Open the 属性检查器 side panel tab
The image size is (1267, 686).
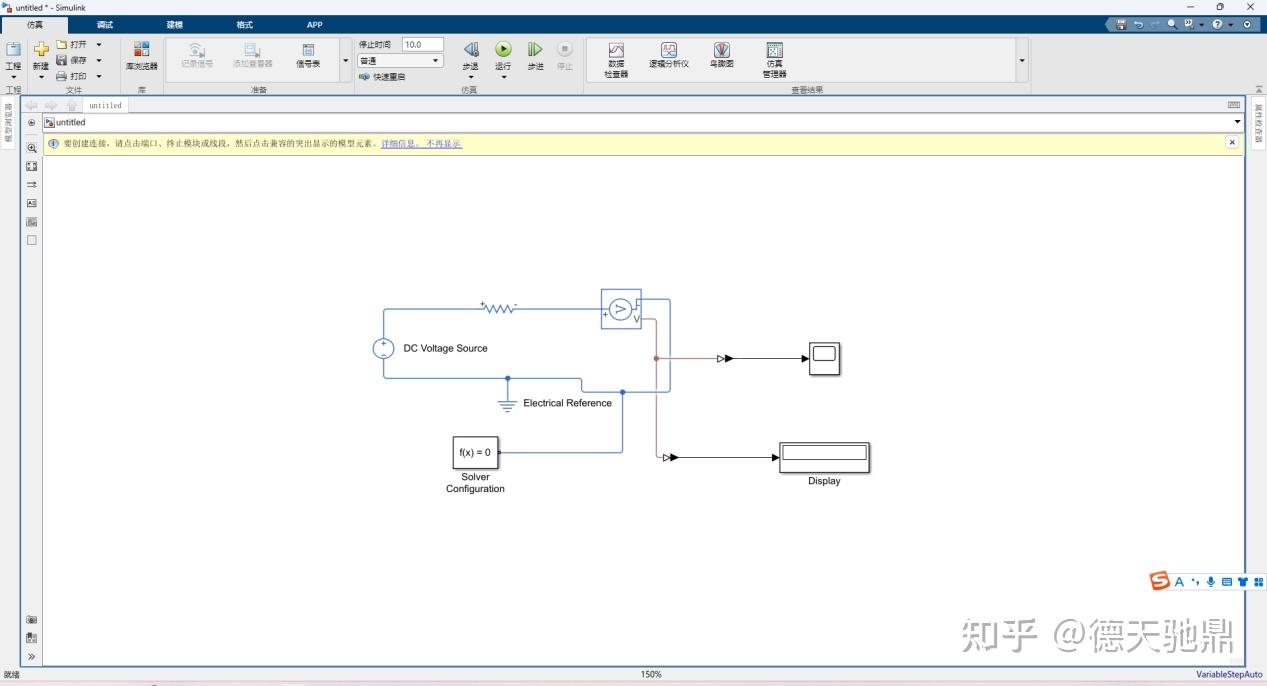(1259, 124)
